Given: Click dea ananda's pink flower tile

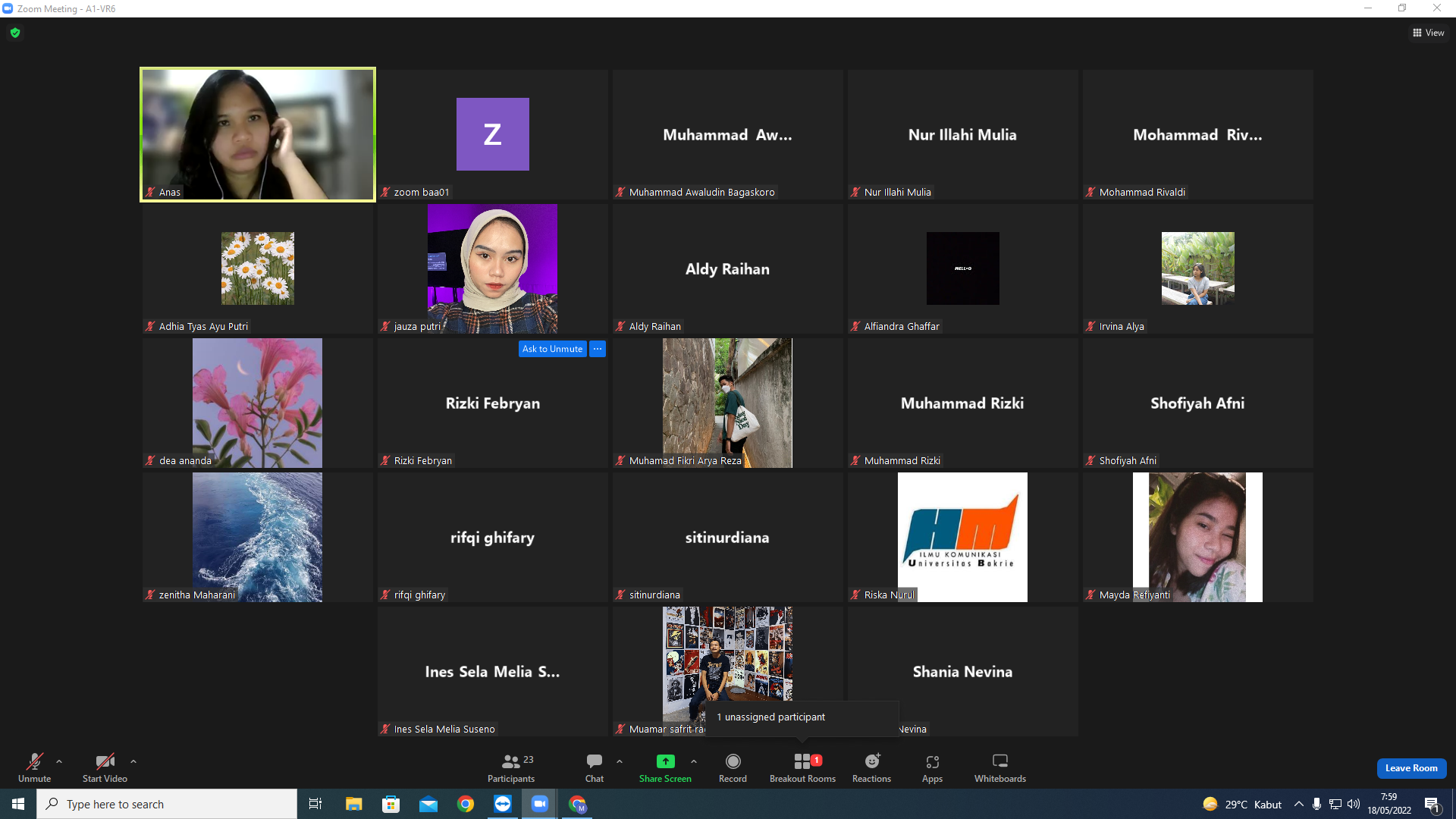Looking at the screenshot, I should point(257,403).
